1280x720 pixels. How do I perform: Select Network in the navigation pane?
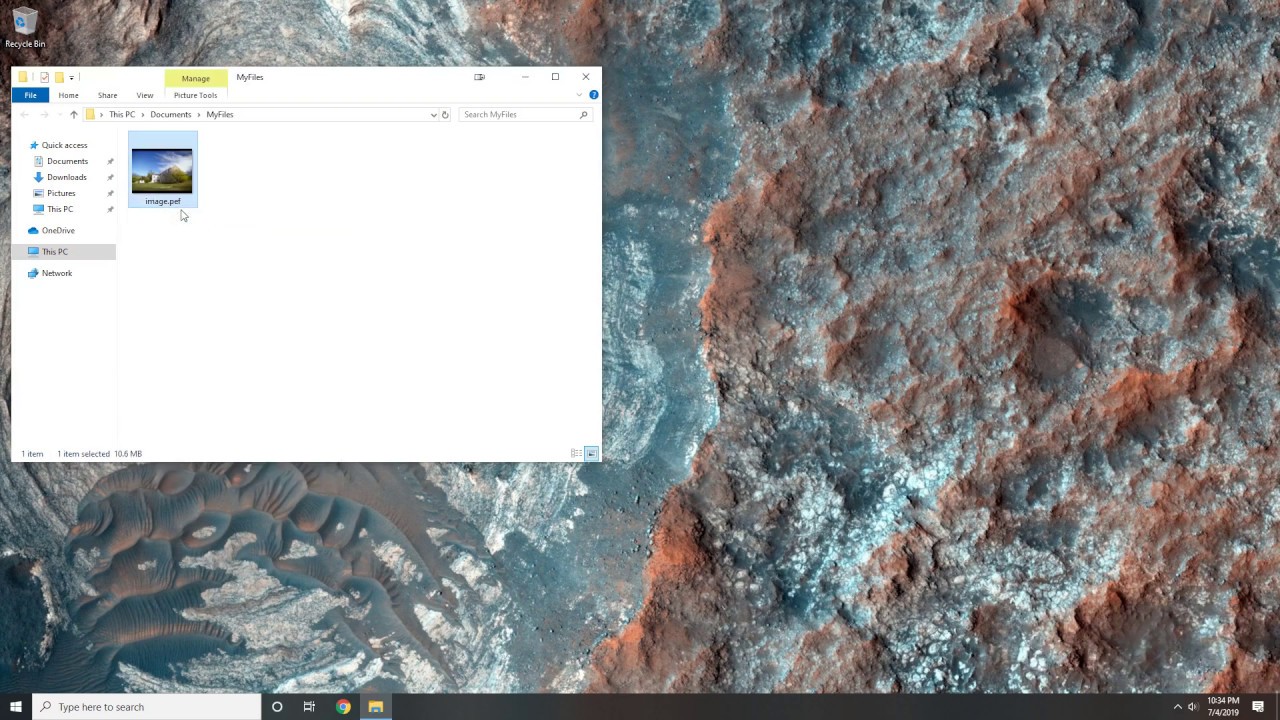(56, 273)
